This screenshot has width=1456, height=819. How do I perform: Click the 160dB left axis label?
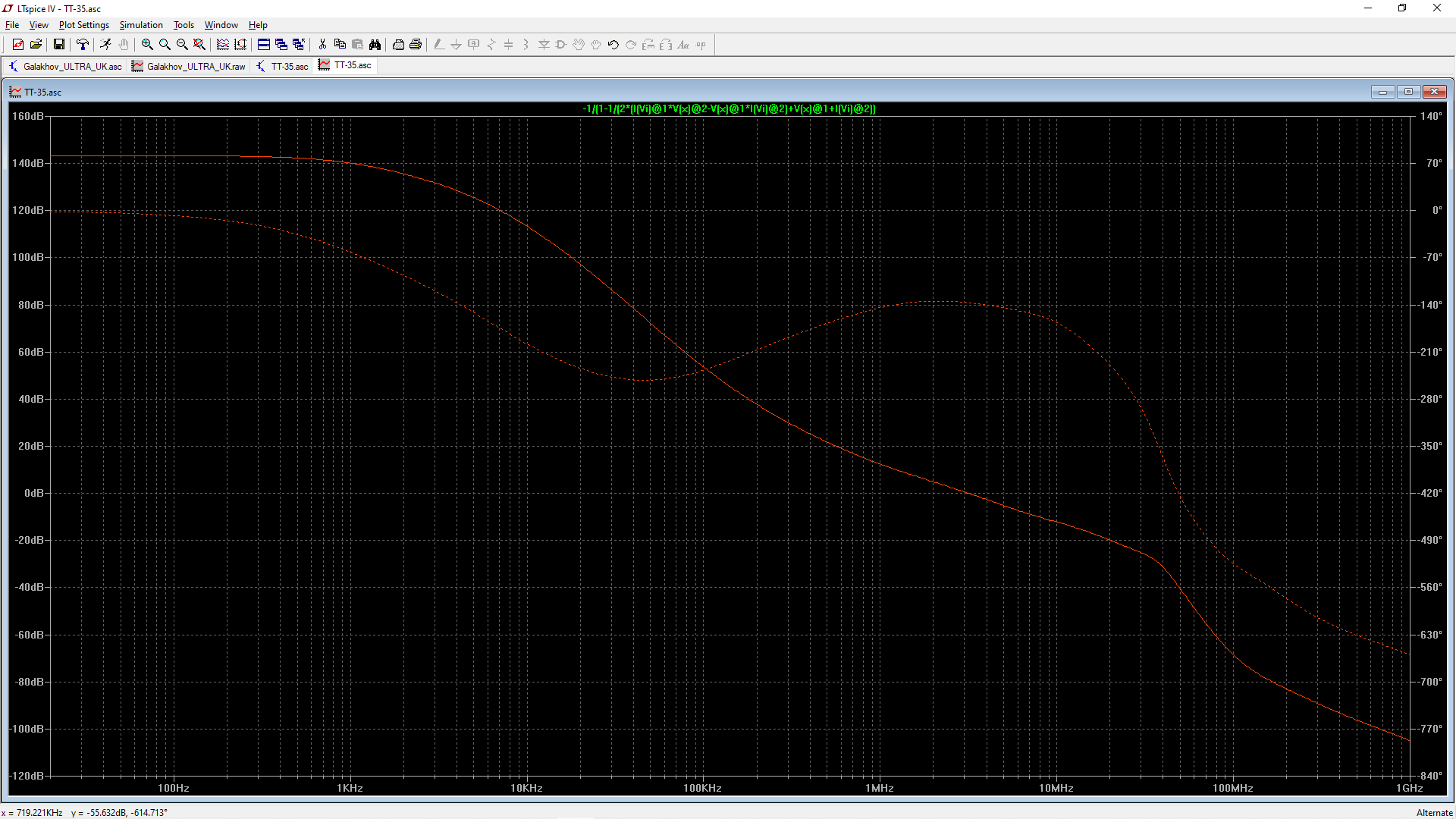pyautogui.click(x=27, y=116)
